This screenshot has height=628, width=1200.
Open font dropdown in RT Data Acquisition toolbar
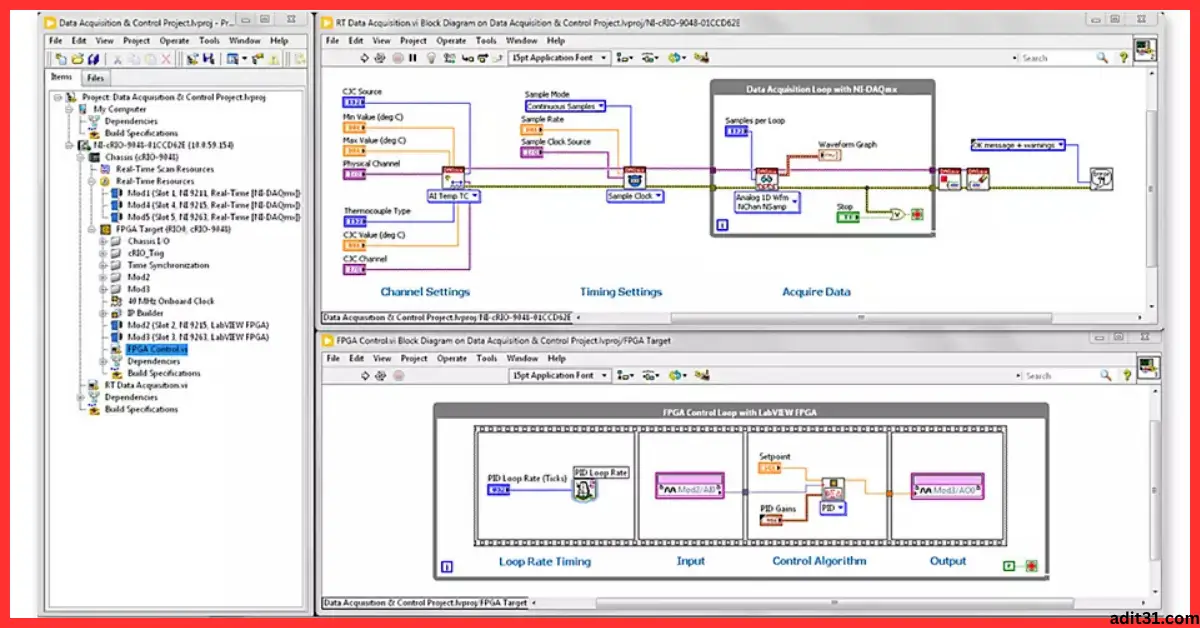[558, 58]
